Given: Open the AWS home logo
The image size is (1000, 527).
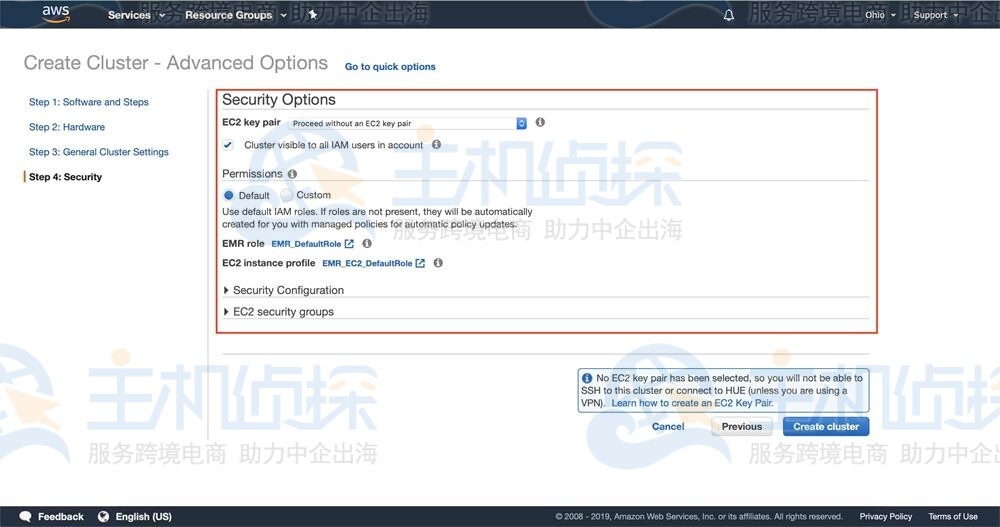Looking at the screenshot, I should [55, 13].
